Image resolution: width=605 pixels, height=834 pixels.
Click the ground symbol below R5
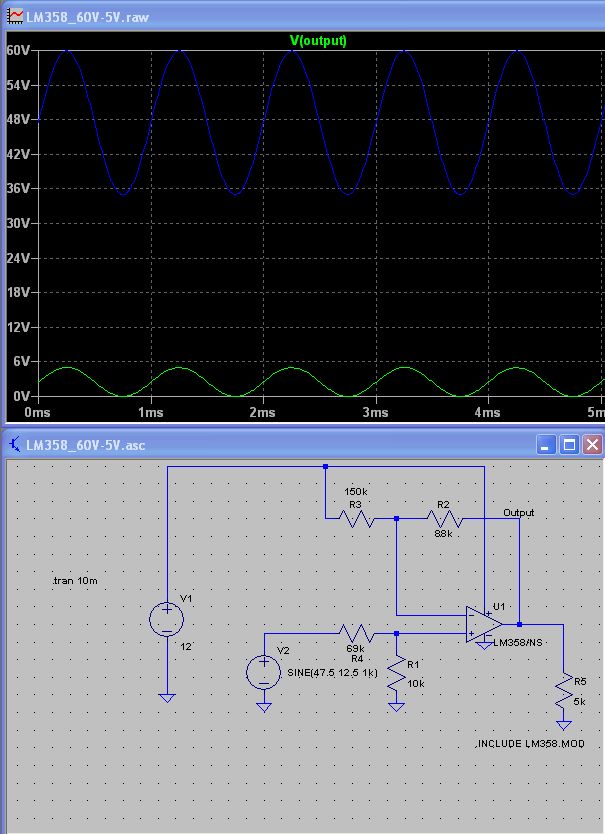pos(563,725)
